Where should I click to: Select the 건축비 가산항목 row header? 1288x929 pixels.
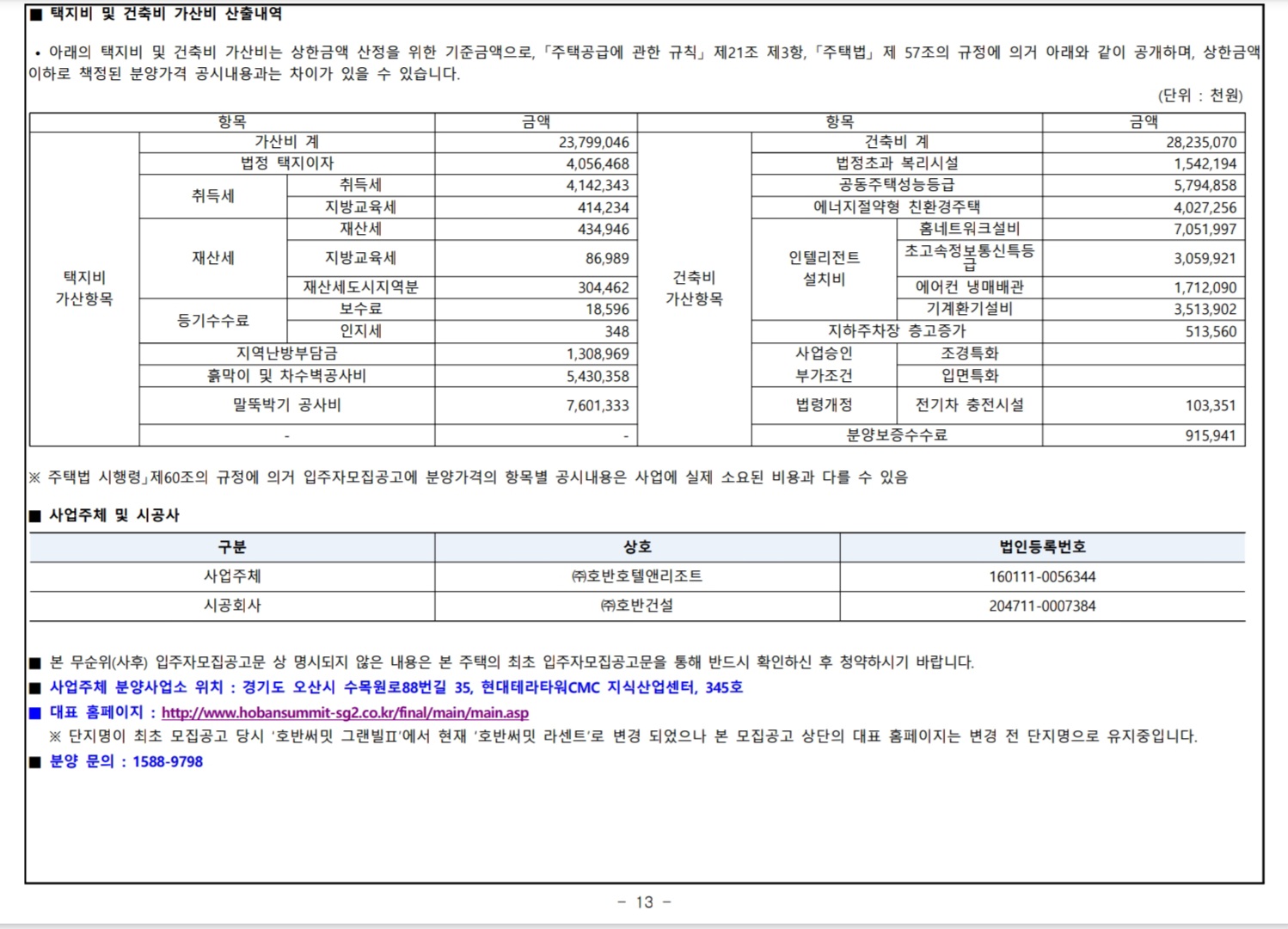click(x=694, y=288)
